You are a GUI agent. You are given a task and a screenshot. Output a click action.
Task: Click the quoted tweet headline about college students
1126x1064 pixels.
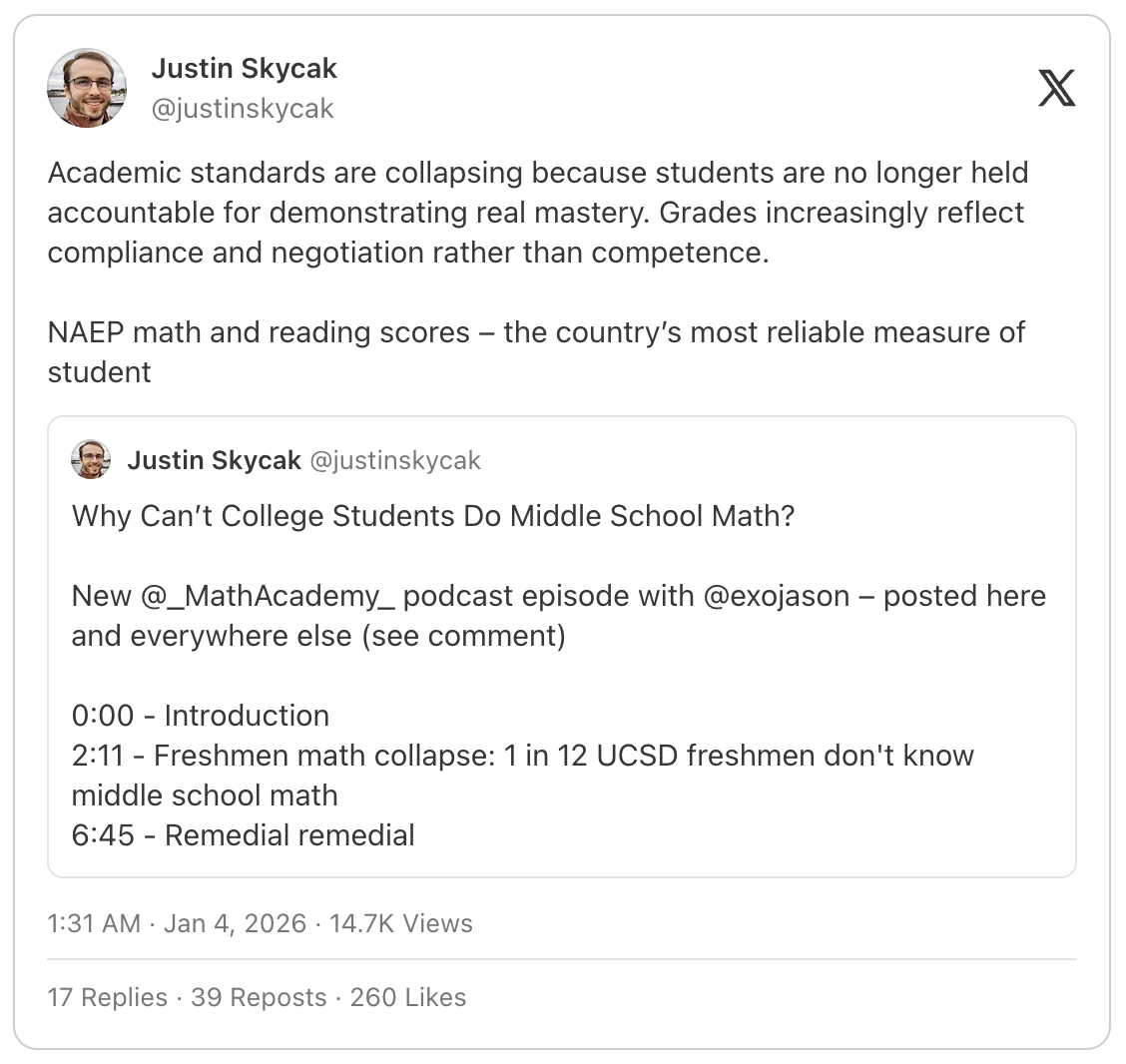[433, 516]
